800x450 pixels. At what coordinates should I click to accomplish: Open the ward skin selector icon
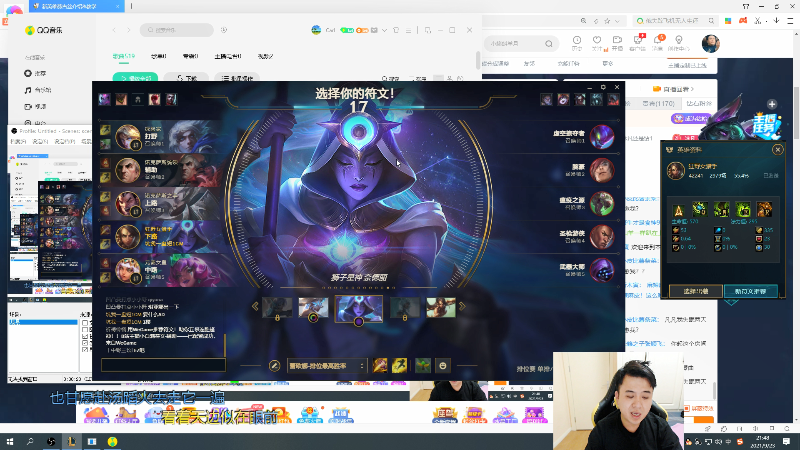[x=423, y=365]
